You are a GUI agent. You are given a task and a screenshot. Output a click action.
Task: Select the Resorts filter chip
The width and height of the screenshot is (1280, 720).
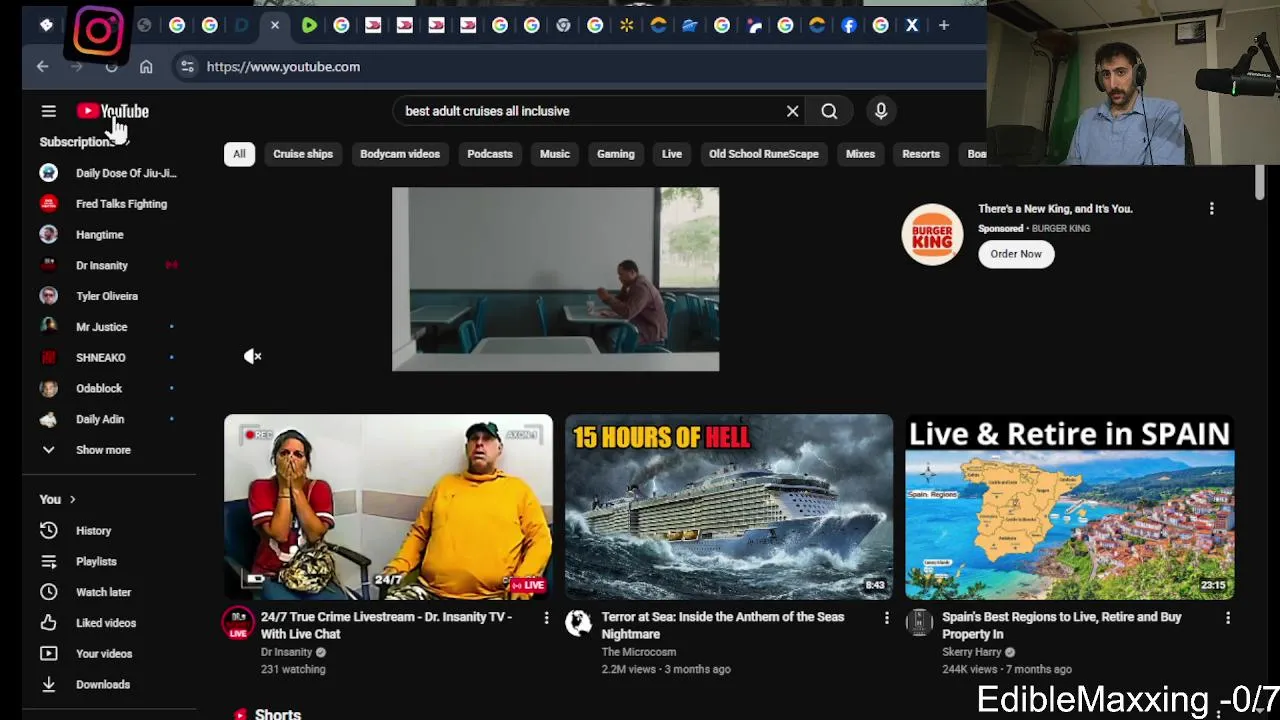920,154
